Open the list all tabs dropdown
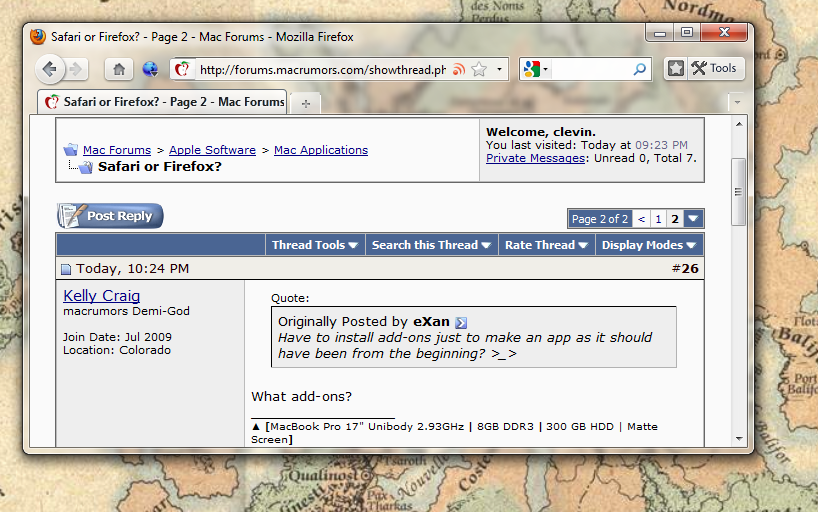Screen dimensions: 818x512 pyautogui.click(x=737, y=102)
